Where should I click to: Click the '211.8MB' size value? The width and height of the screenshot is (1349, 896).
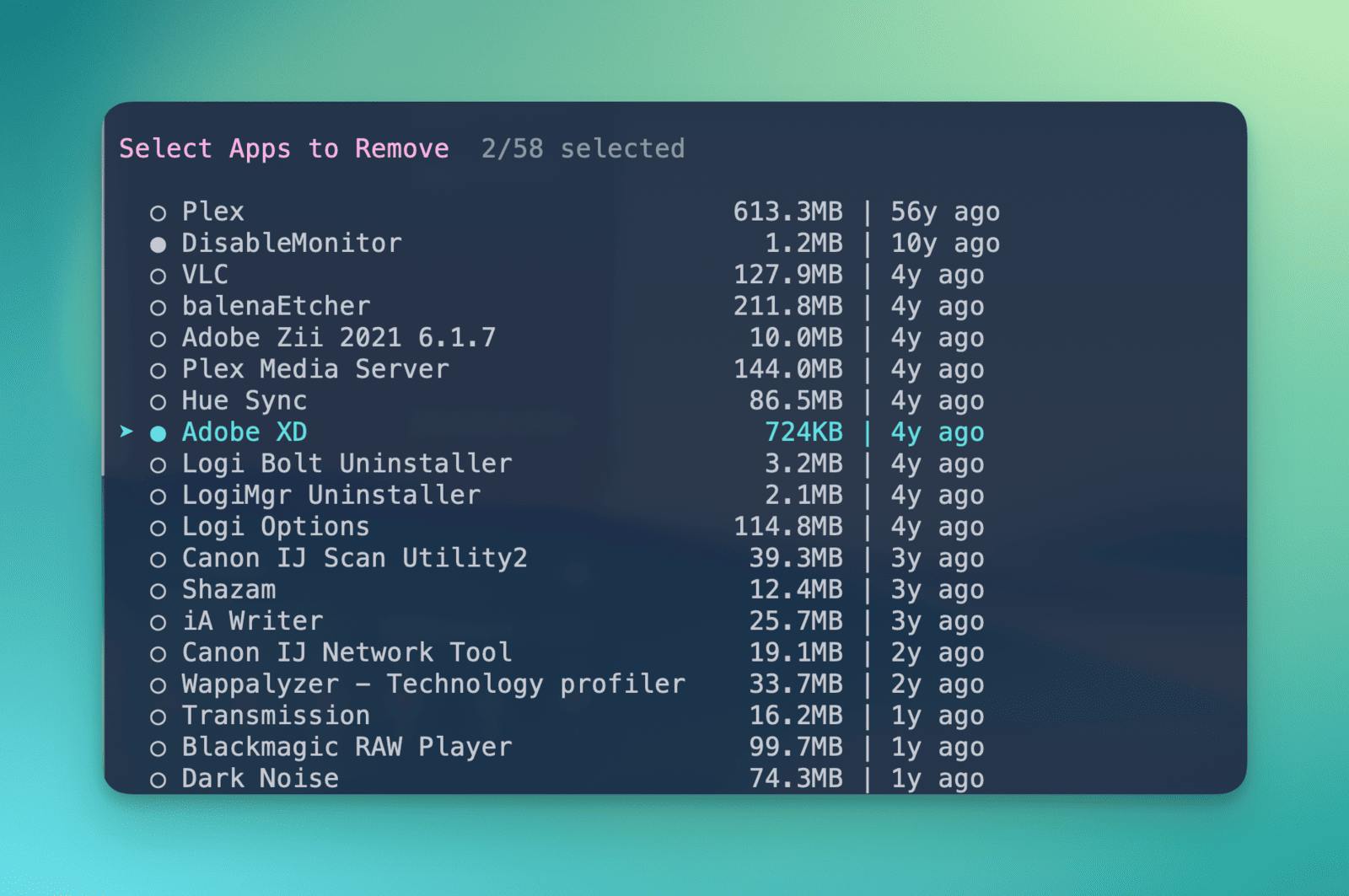pyautogui.click(x=788, y=305)
